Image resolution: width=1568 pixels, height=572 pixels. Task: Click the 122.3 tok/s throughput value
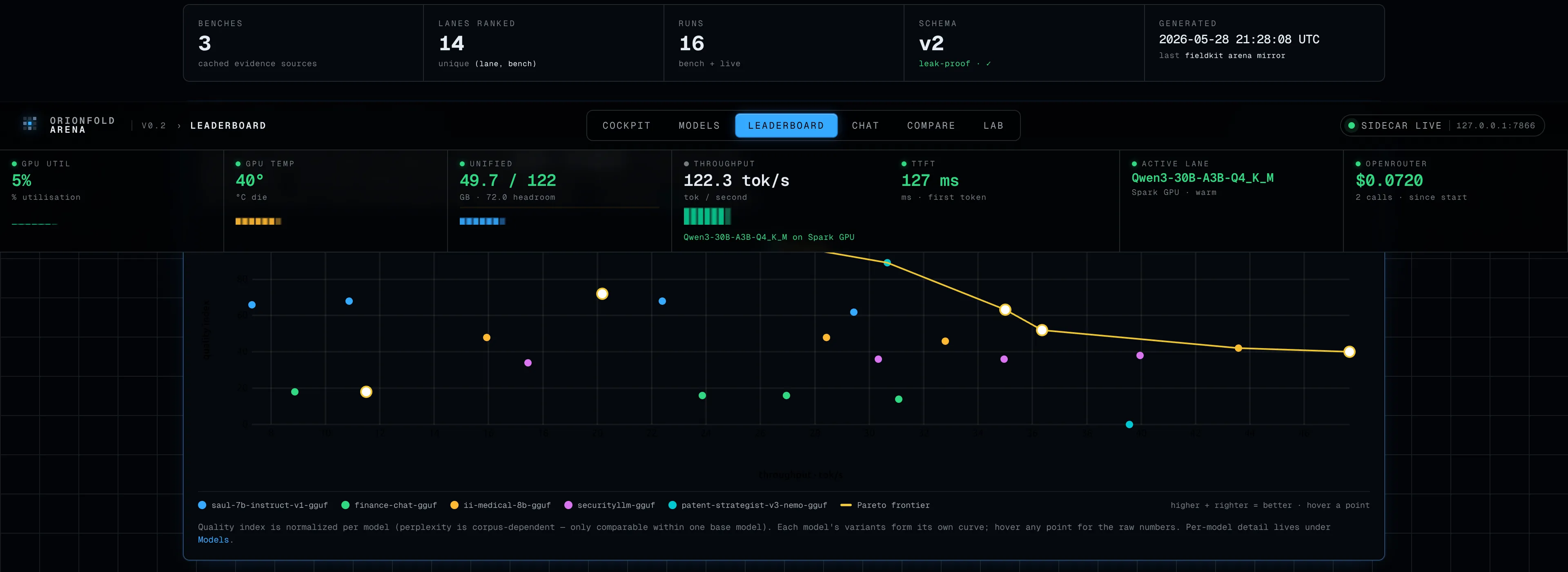point(737,181)
